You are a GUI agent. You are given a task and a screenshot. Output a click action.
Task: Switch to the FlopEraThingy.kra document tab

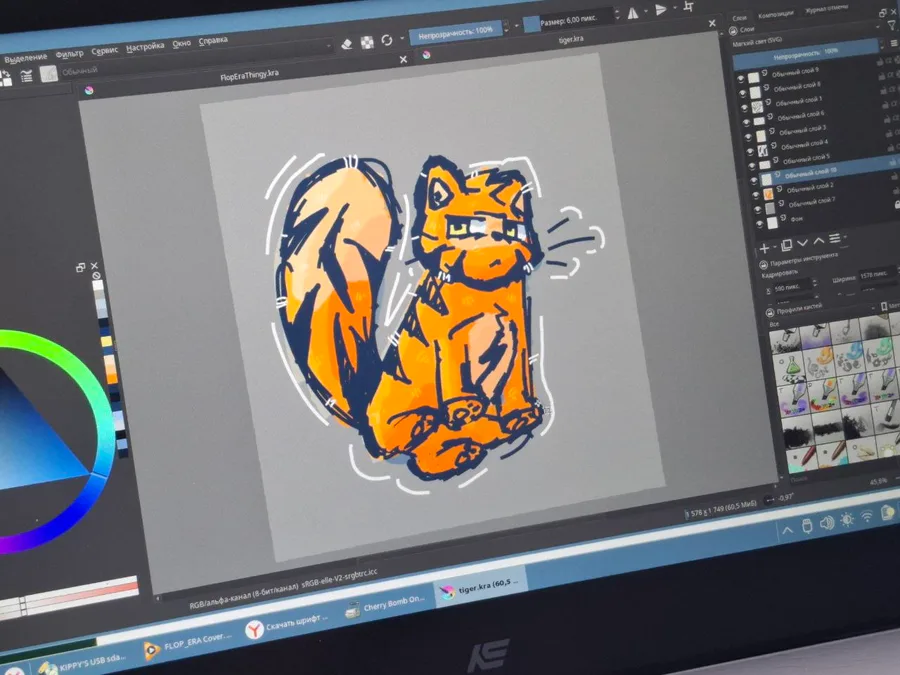(x=249, y=75)
